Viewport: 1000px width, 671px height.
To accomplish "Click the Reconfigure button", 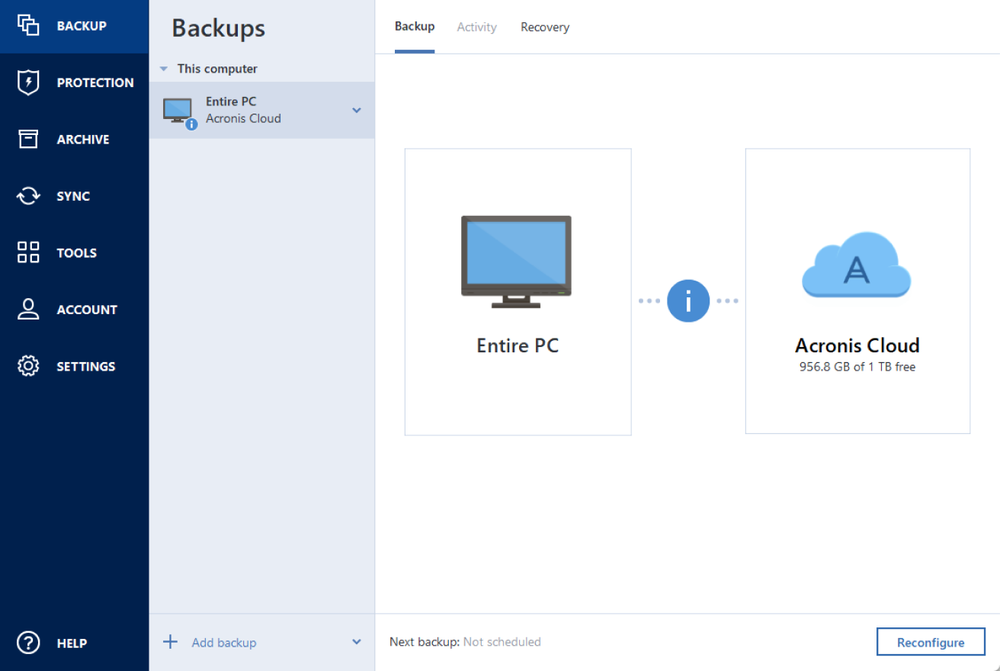I will (930, 642).
